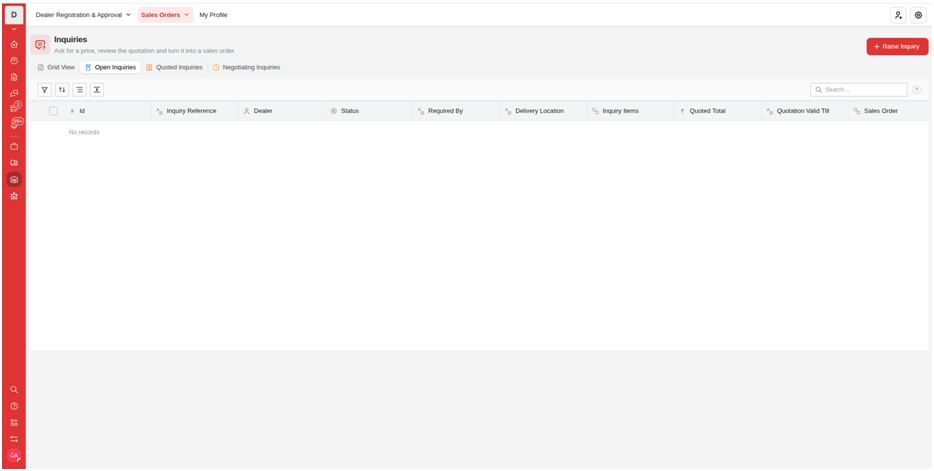Open the Home icon in the sidebar
Image resolution: width=934 pixels, height=471 pixels.
tap(14, 44)
